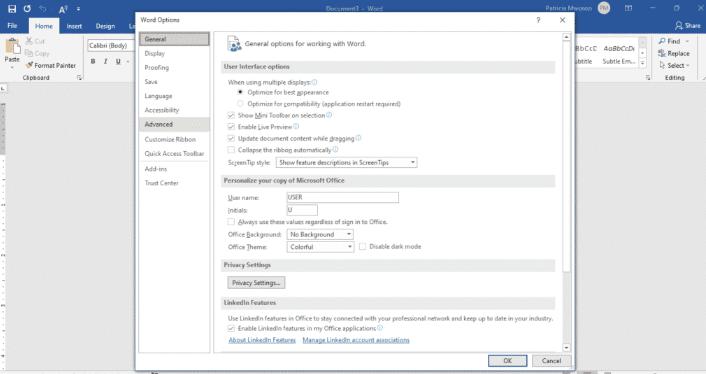706x374 pixels.
Task: Click info icon beside Collapse the ribbon automatically
Action: (335, 149)
